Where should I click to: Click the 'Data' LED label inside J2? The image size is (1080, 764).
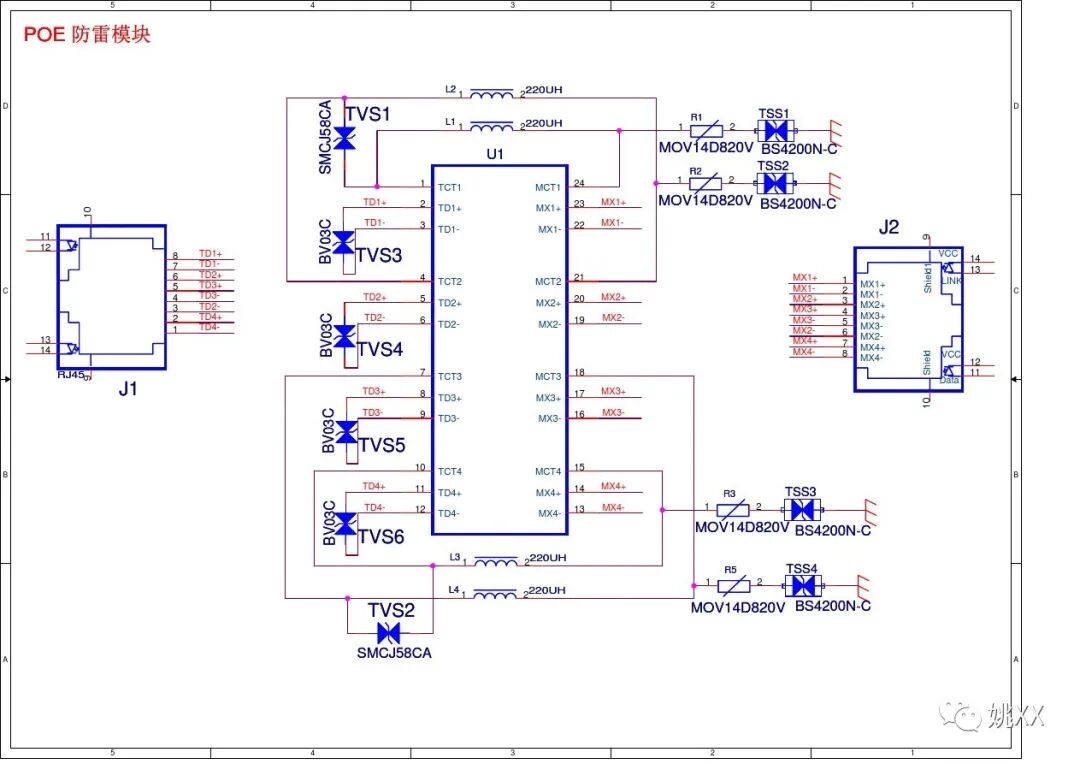(950, 380)
